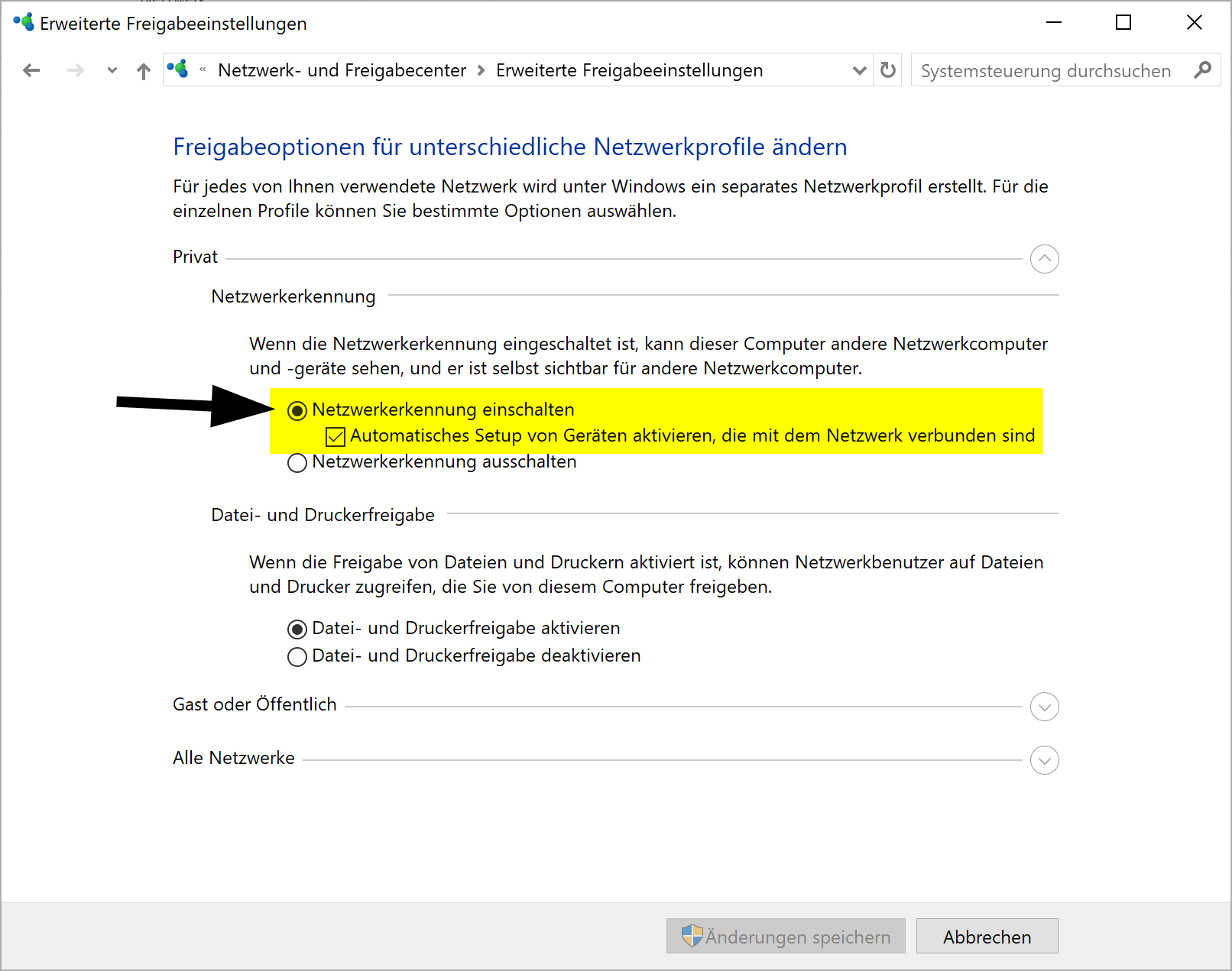Click the up one level arrow
This screenshot has height=971, width=1232.
pyautogui.click(x=143, y=70)
